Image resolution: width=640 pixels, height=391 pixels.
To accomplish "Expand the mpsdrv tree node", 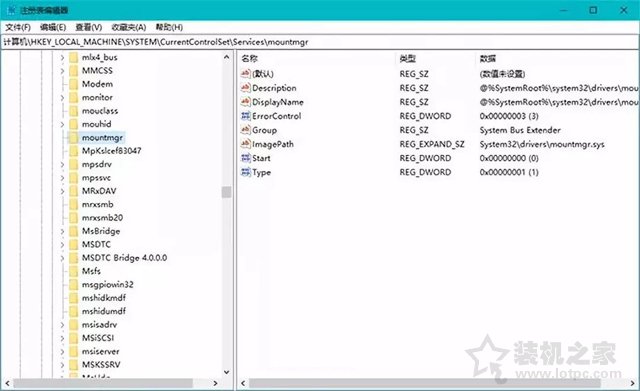I will tap(62, 164).
